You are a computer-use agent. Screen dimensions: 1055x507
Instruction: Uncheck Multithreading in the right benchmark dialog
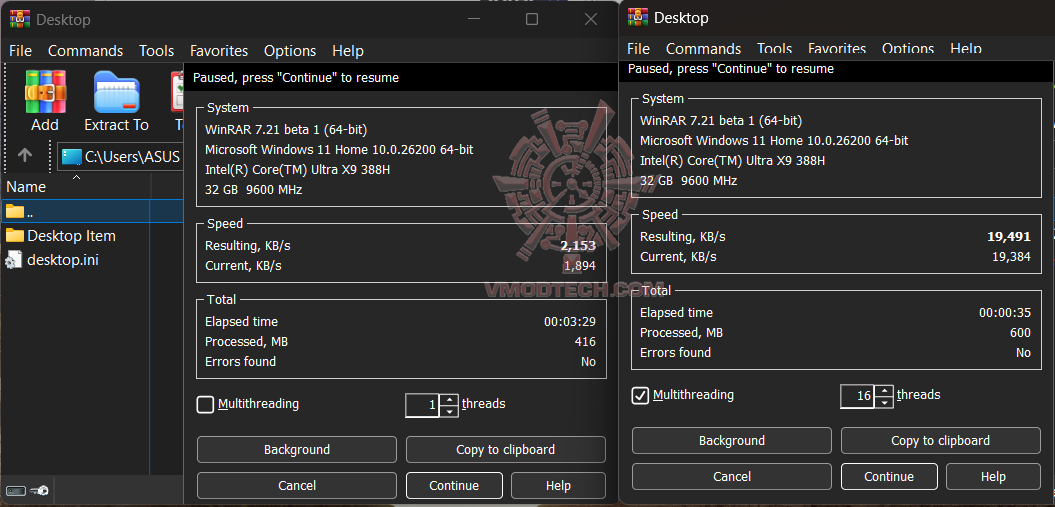[640, 395]
